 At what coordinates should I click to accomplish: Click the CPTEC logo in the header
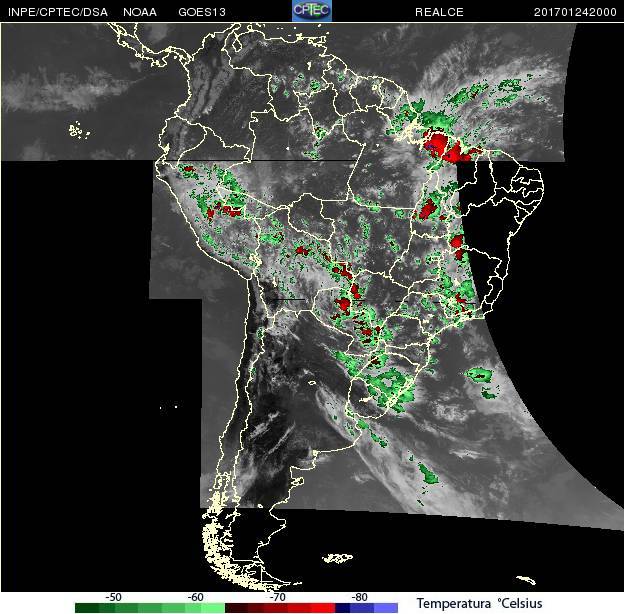pos(312,10)
